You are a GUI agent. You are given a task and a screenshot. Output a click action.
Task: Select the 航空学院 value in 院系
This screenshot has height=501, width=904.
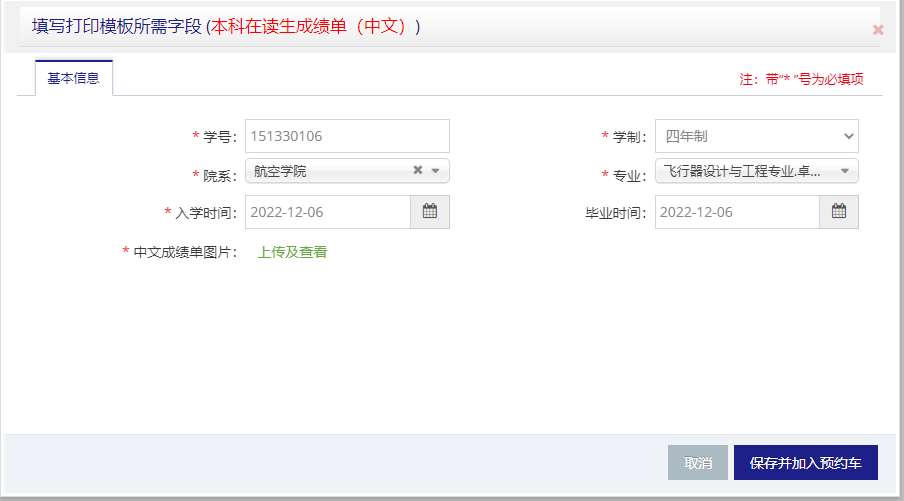(x=281, y=171)
